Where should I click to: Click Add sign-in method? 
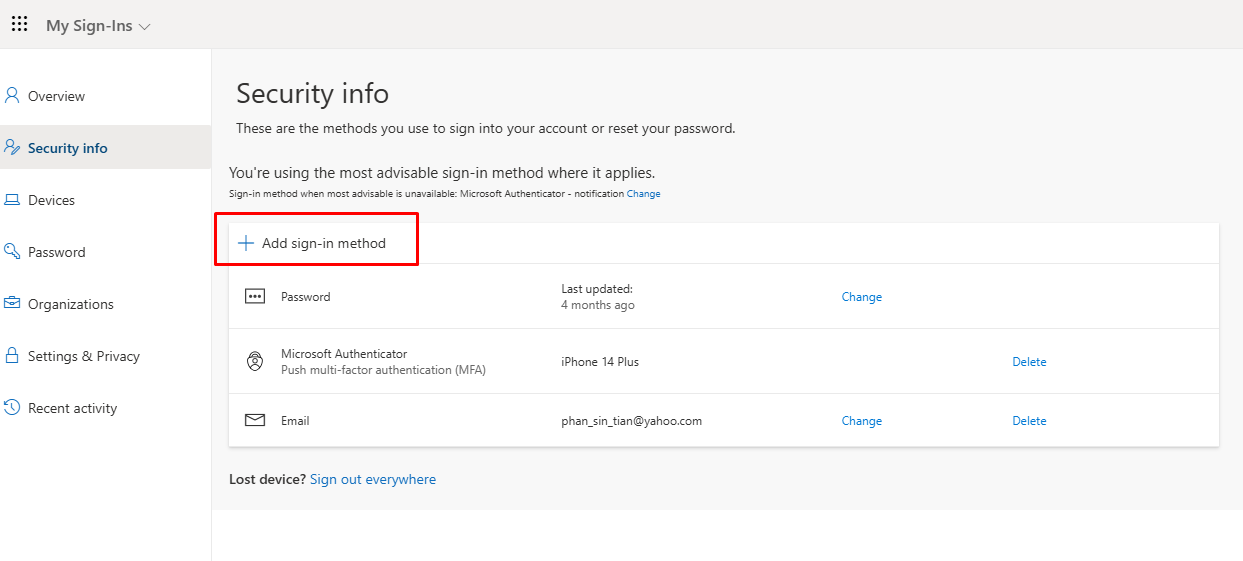[x=312, y=243]
